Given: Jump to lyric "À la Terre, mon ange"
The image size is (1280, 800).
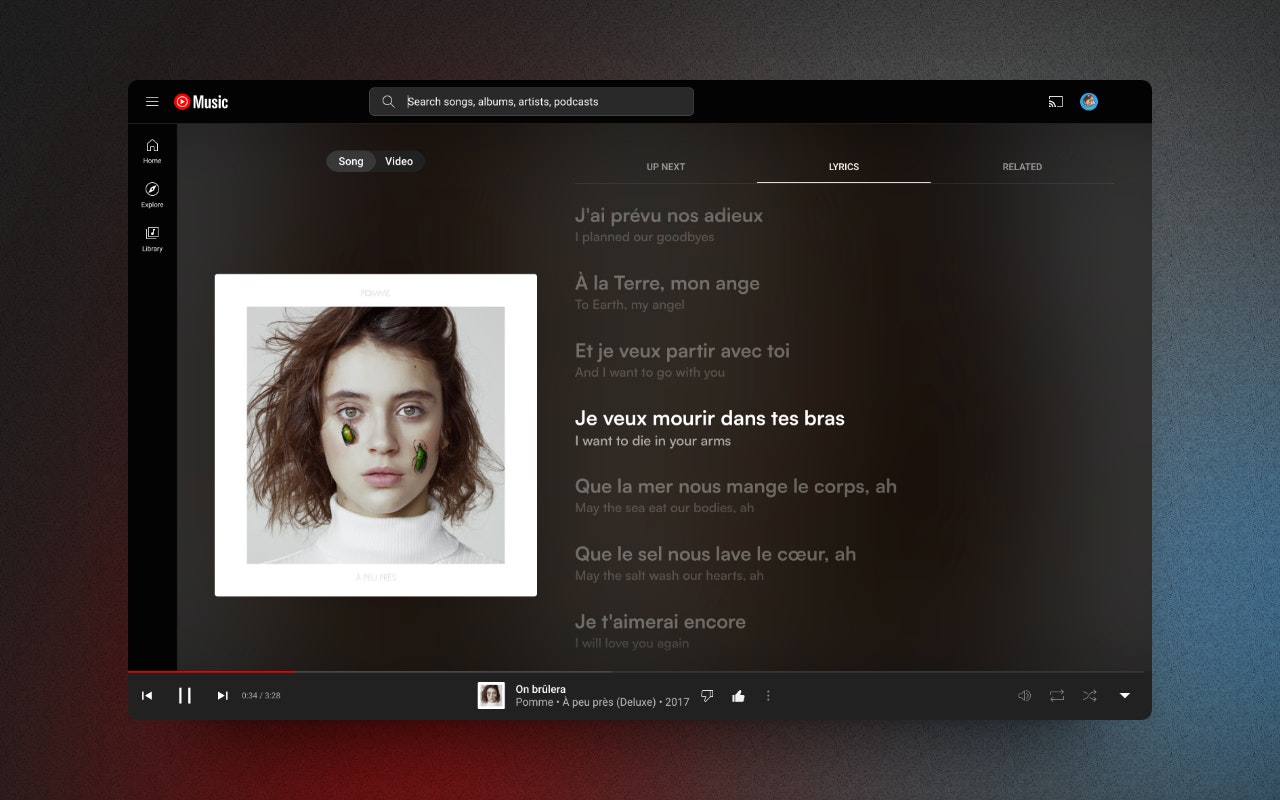Looking at the screenshot, I should tap(667, 283).
